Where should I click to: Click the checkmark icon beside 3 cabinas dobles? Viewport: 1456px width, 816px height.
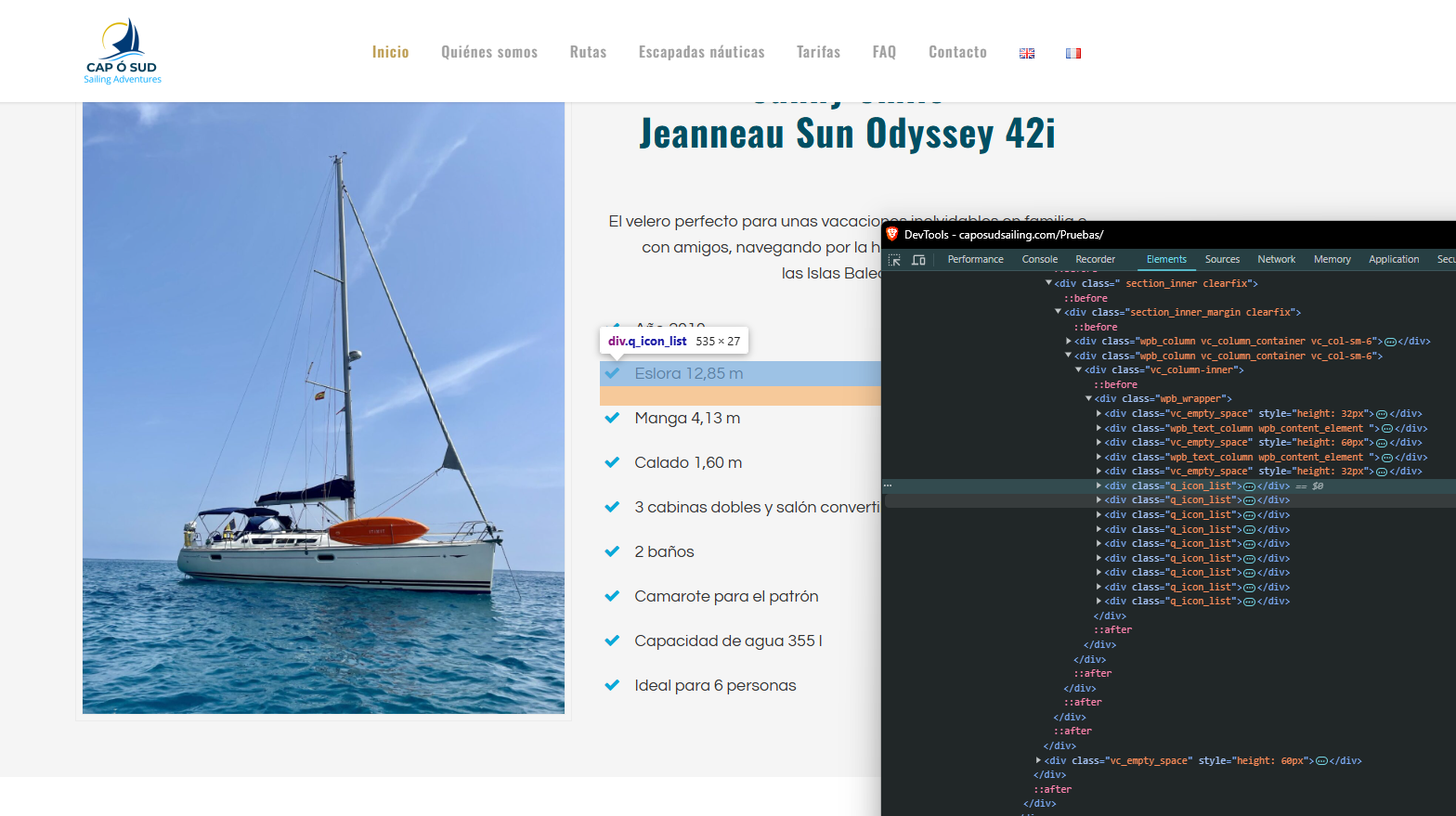(x=612, y=507)
